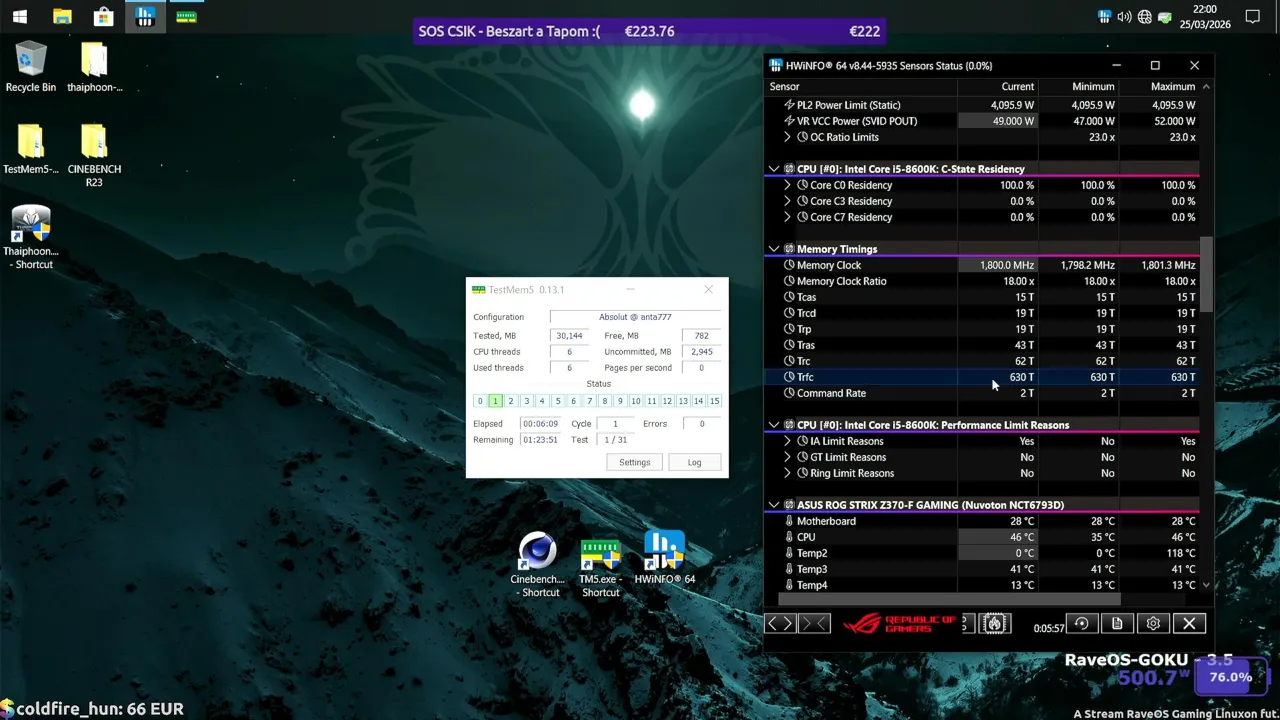This screenshot has width=1280, height=720.
Task: Click the scroll-down arrow of sensor list
Action: click(1206, 585)
